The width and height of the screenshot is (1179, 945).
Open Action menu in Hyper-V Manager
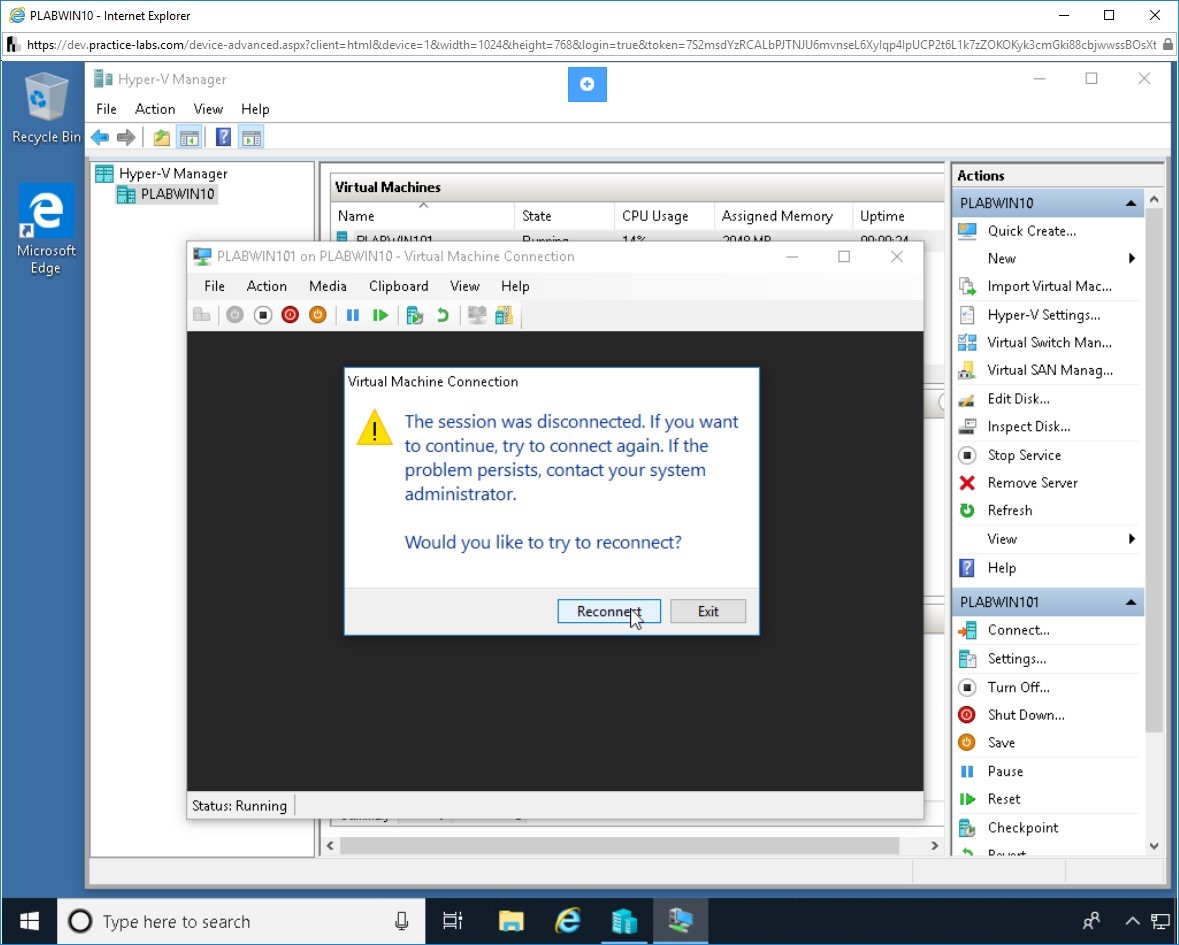point(155,109)
